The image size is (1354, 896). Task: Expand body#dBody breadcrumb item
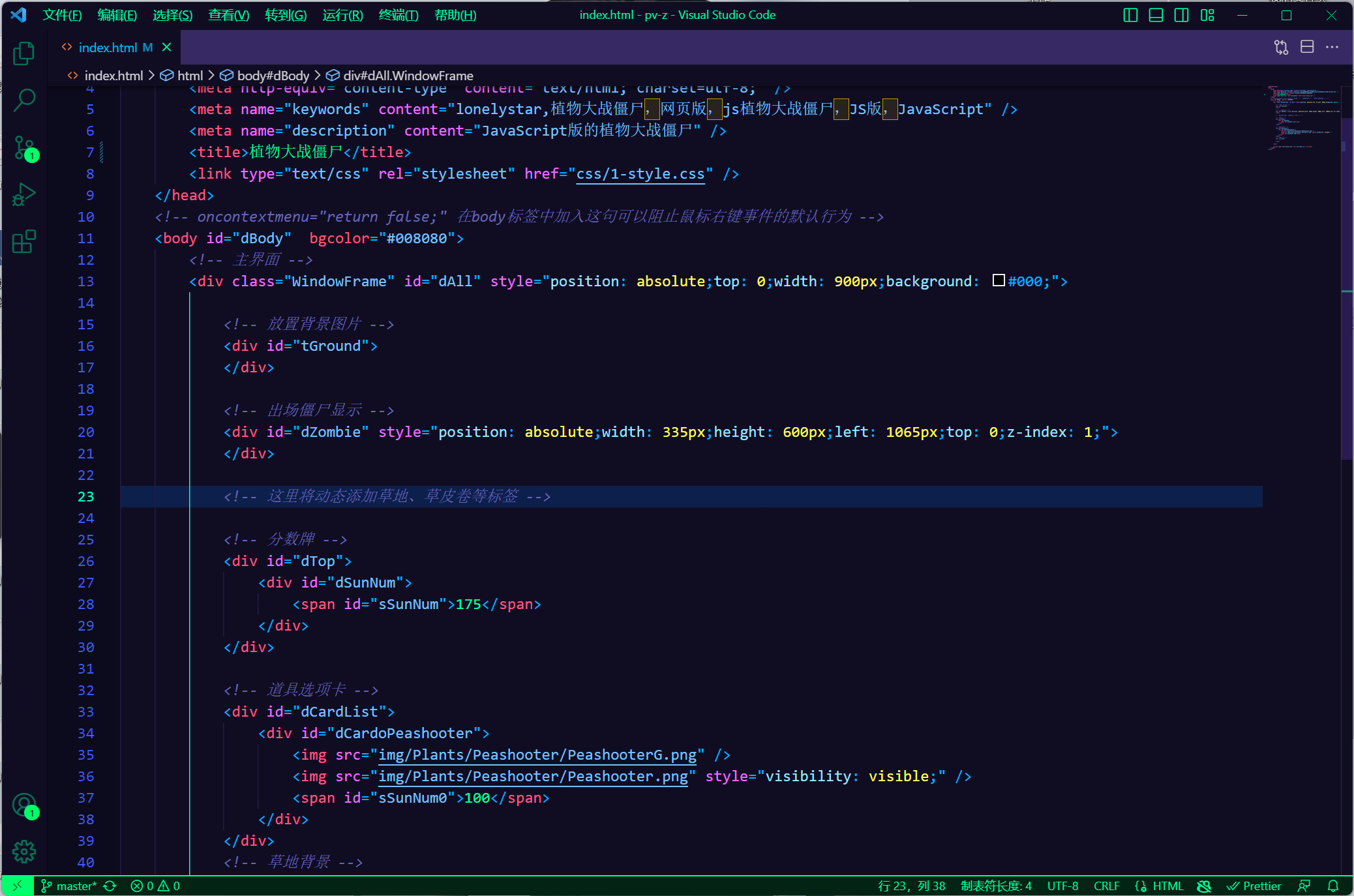[x=273, y=76]
